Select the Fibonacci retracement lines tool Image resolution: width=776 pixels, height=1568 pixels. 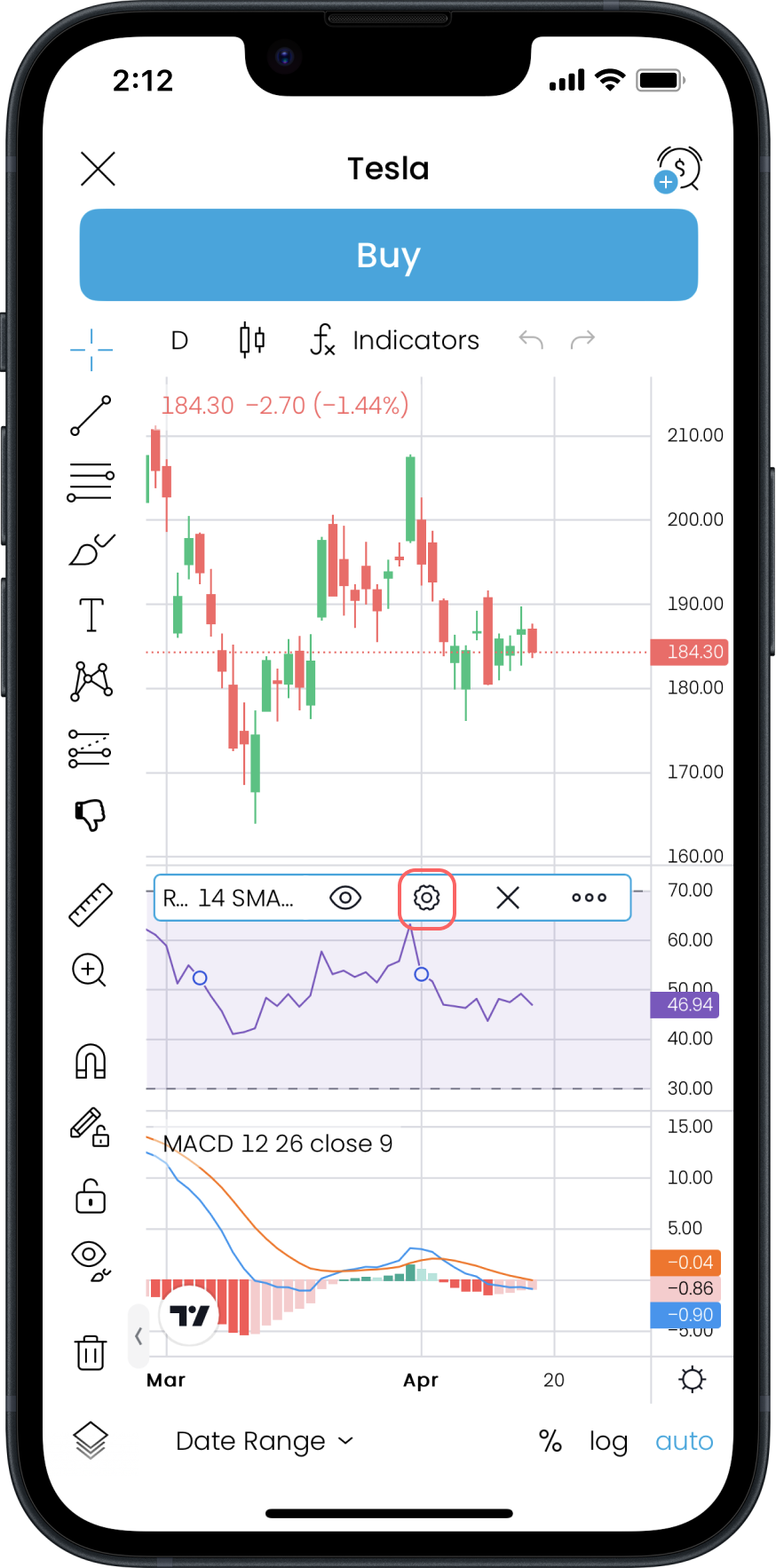tap(91, 482)
